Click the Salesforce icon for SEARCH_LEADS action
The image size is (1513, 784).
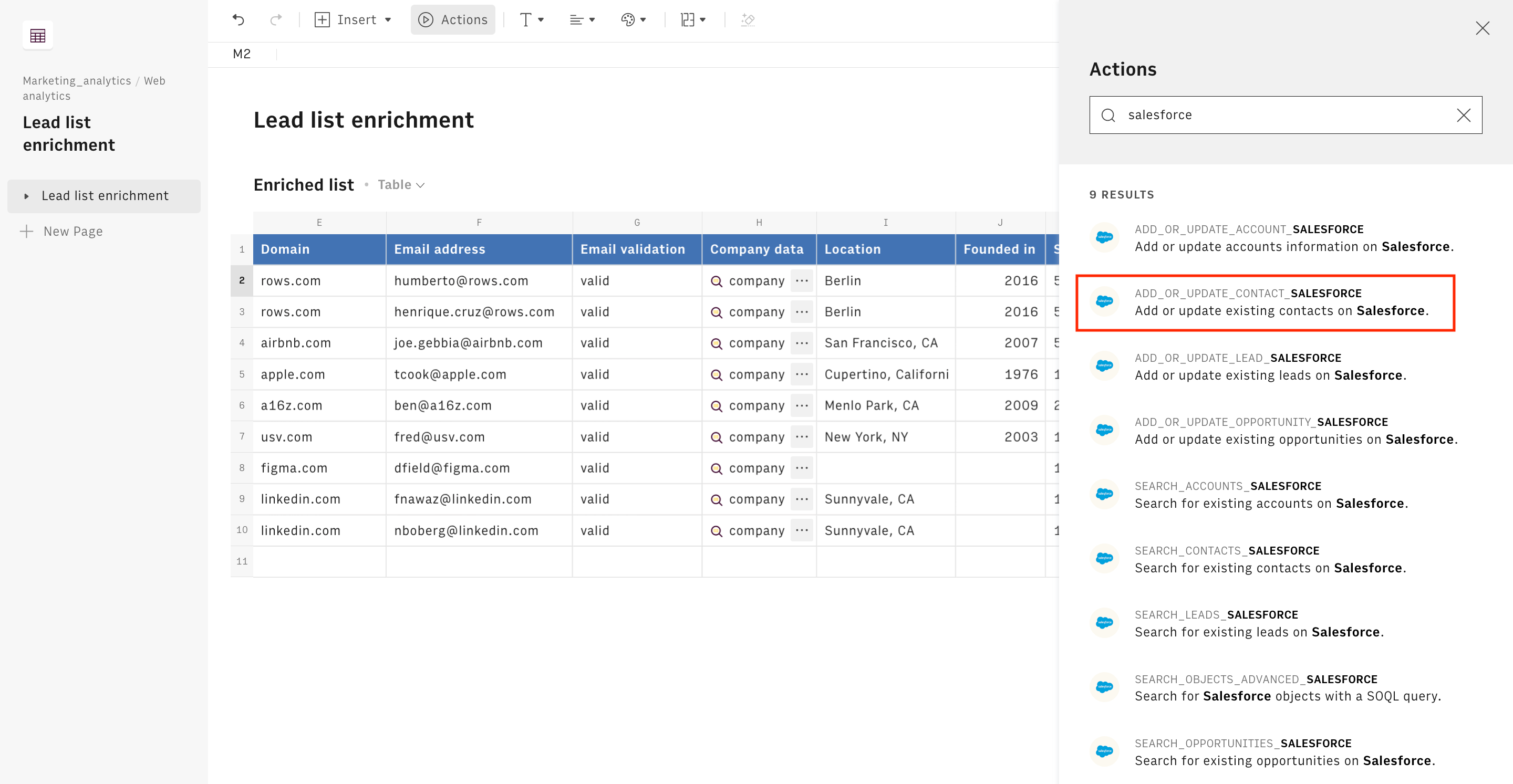[1104, 622]
